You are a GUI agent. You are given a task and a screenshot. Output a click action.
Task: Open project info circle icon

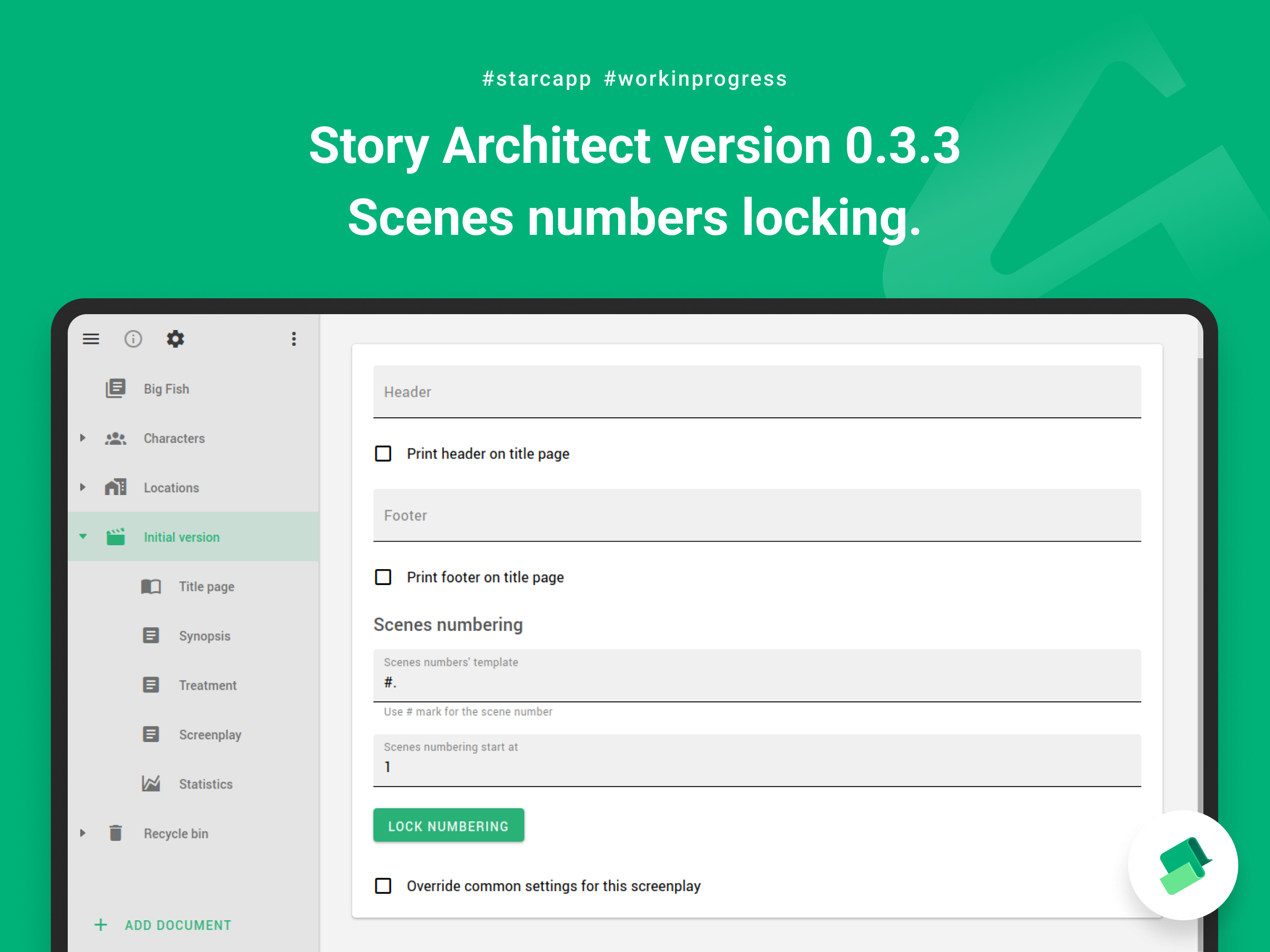[133, 338]
